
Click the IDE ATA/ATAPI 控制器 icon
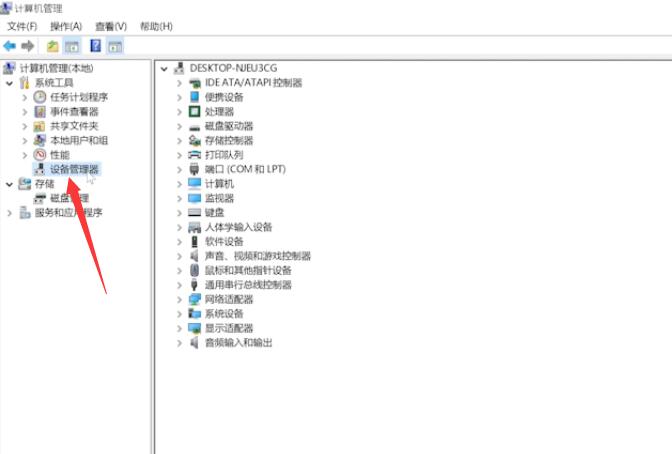click(x=195, y=83)
